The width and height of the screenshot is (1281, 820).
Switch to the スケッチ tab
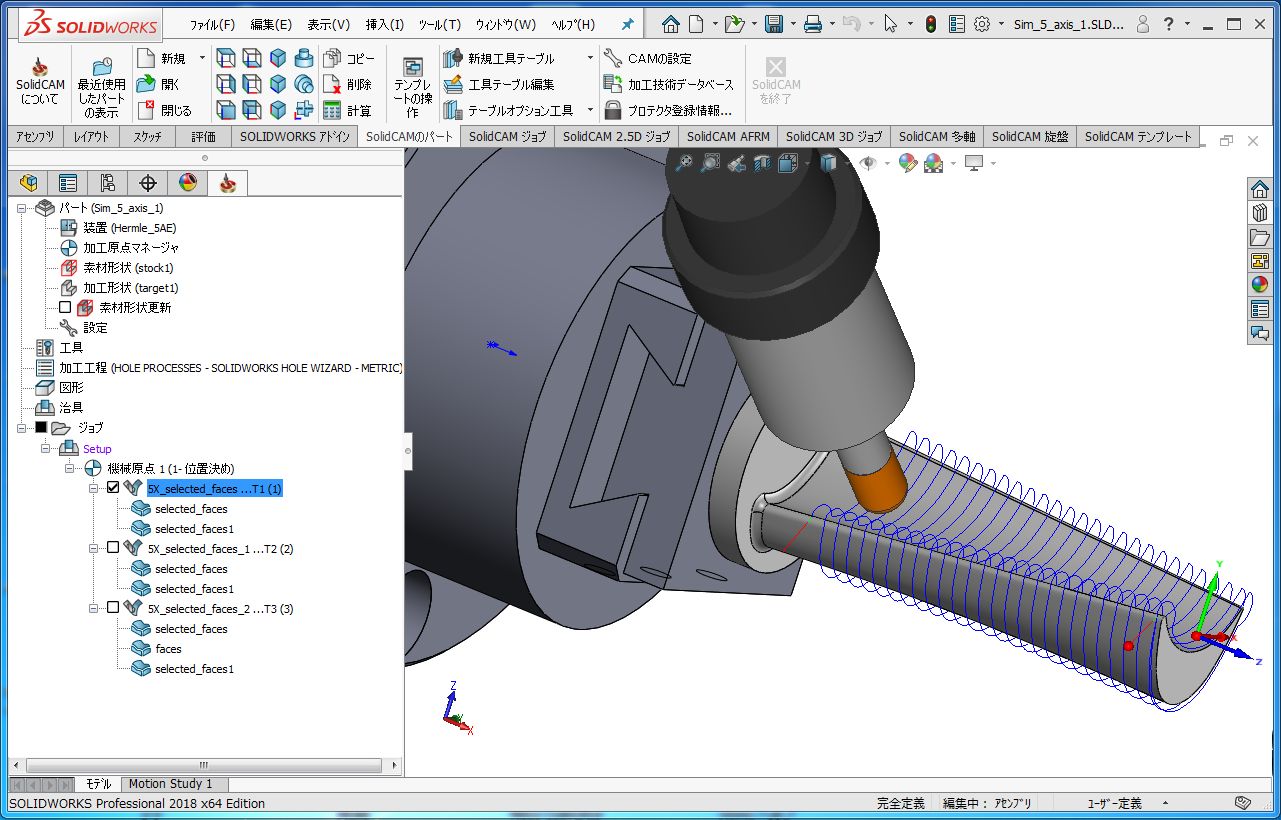[x=147, y=137]
